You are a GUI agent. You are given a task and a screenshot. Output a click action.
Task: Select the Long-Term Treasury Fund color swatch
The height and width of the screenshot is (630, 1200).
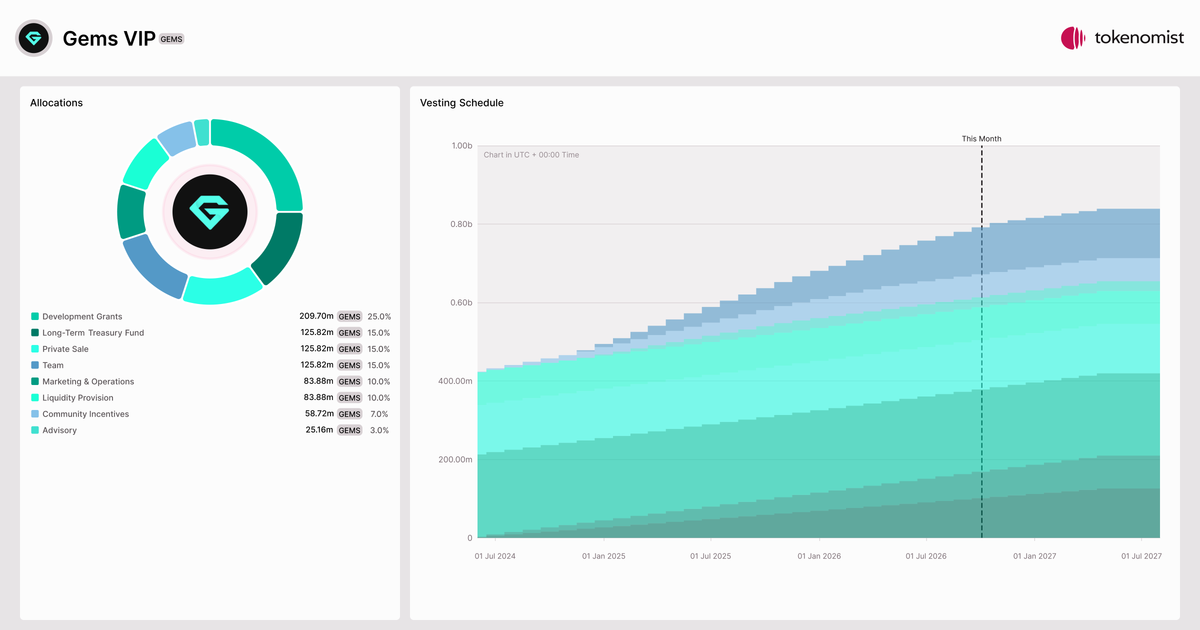tap(35, 333)
